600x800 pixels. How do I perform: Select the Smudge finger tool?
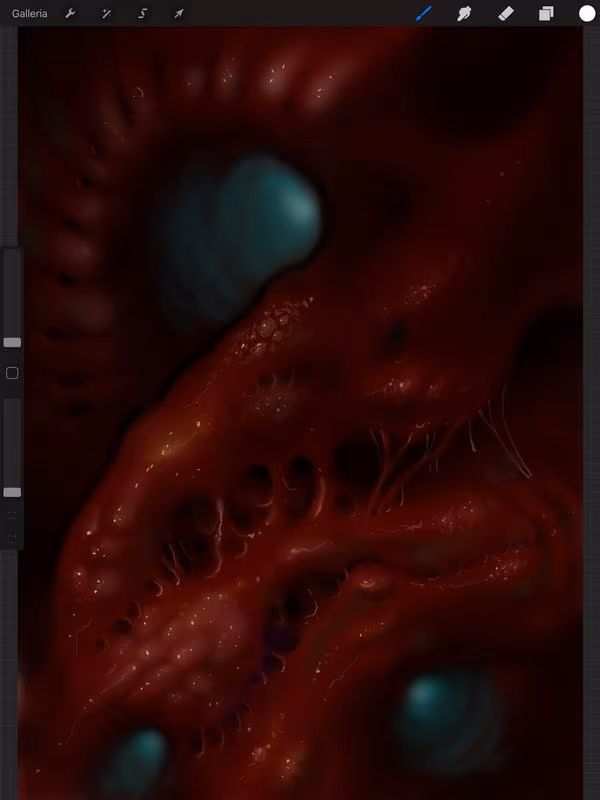pyautogui.click(x=464, y=14)
